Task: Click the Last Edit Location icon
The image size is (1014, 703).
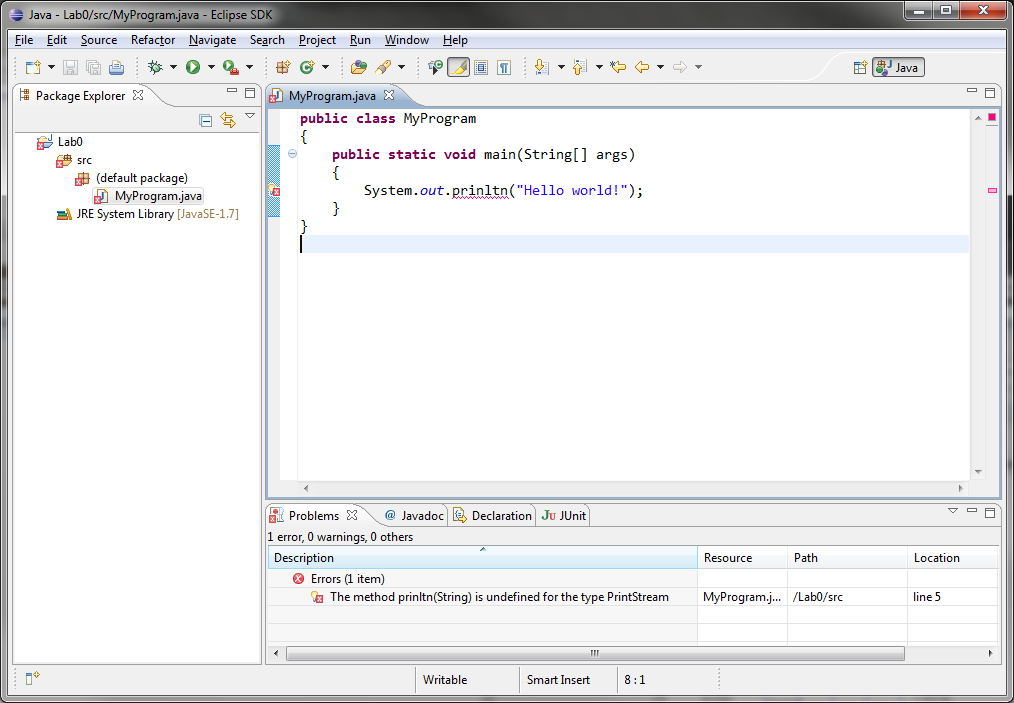Action: [x=618, y=67]
